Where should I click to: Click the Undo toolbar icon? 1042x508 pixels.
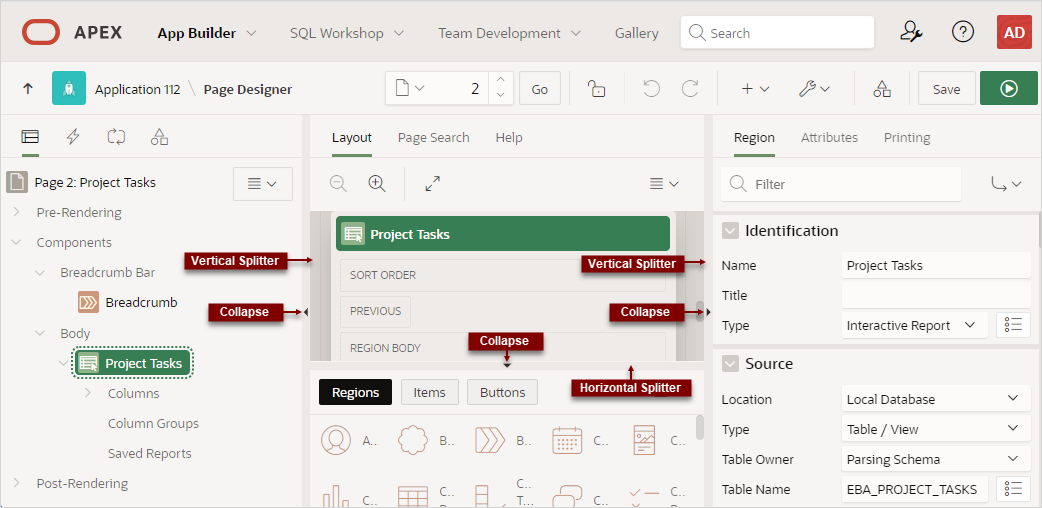tap(651, 88)
